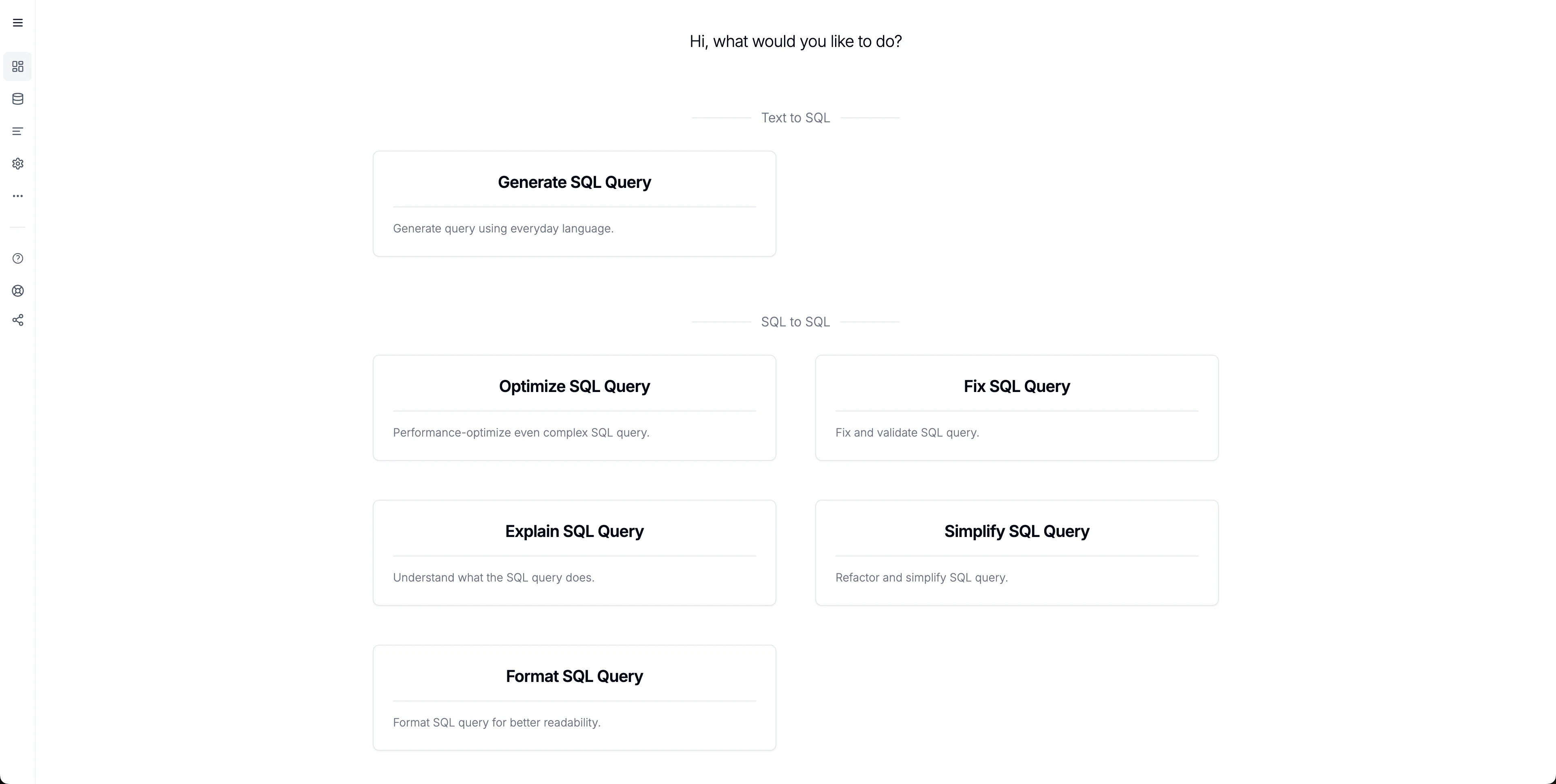Open the three-dots more menu

point(17,196)
